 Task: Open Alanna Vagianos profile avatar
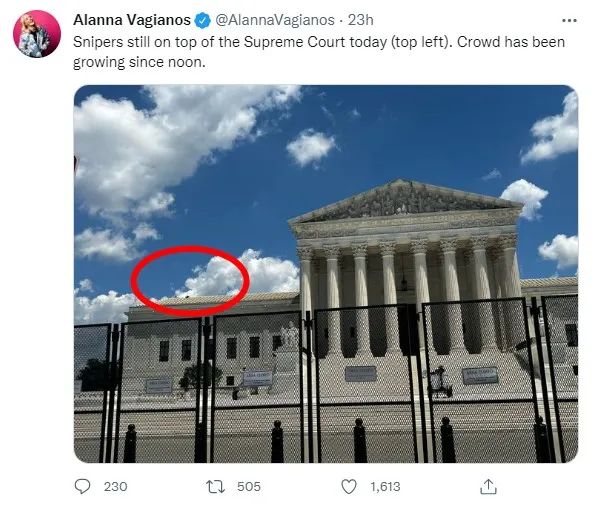pos(37,34)
